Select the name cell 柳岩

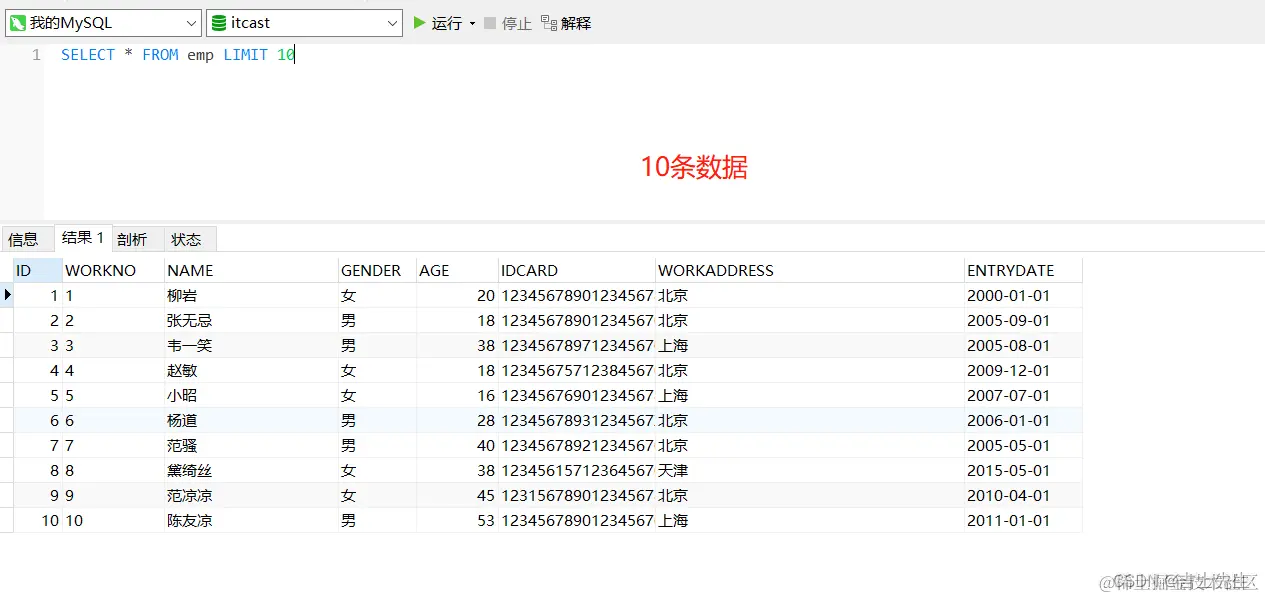coord(251,295)
